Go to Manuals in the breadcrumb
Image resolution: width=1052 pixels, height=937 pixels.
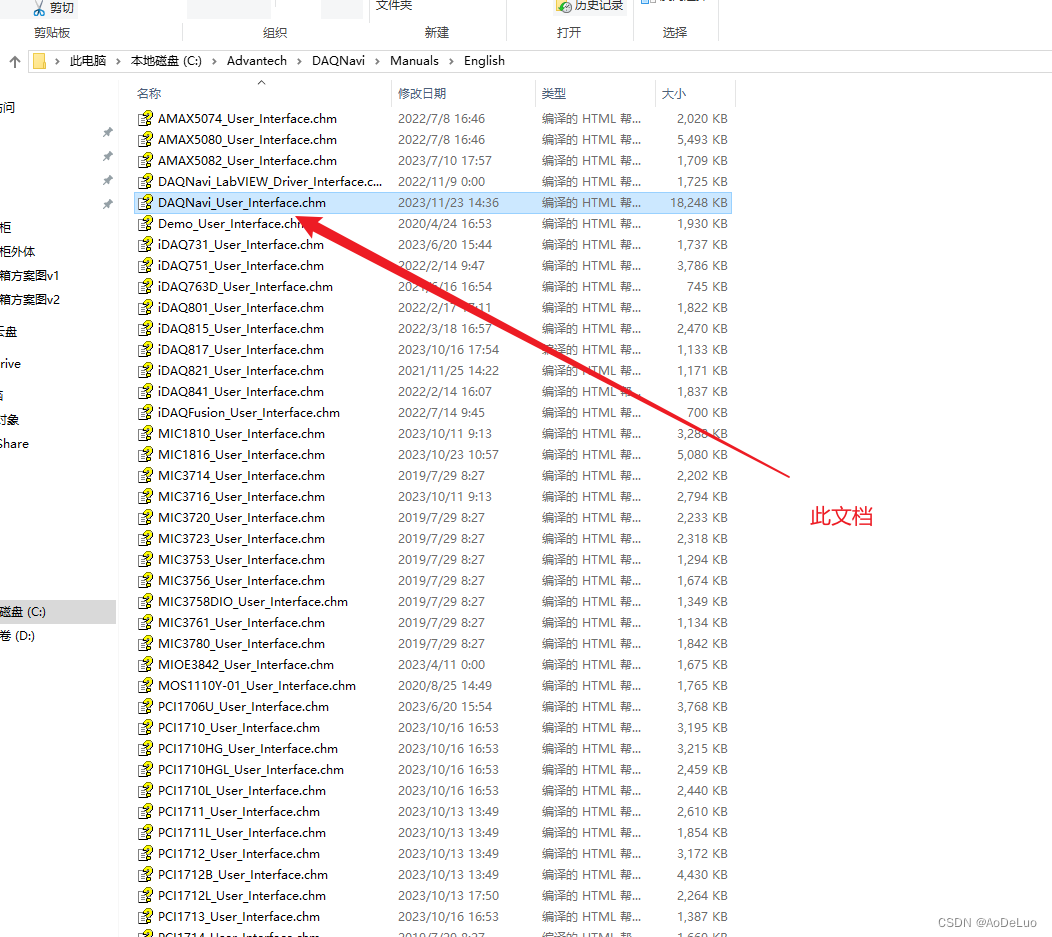(414, 61)
